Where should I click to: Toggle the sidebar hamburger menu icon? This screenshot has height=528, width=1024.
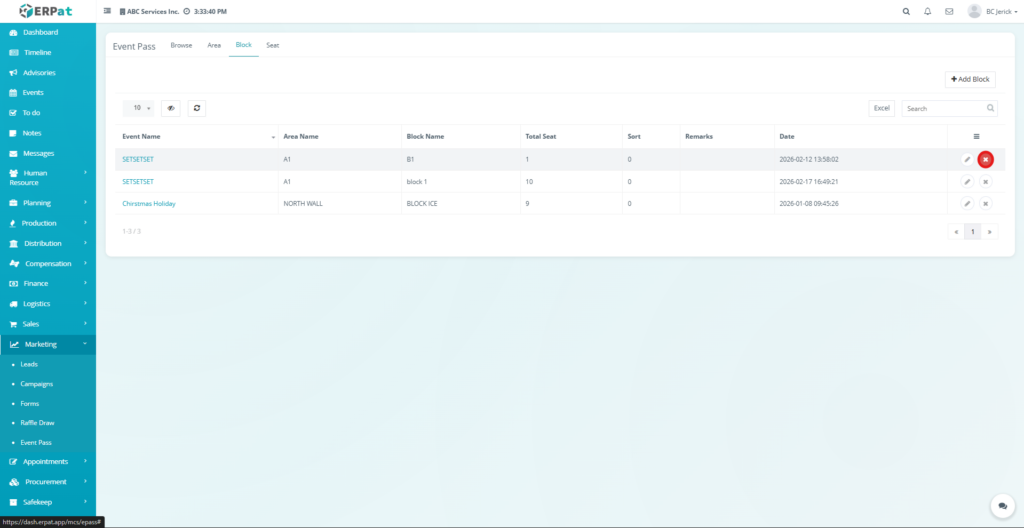coord(108,12)
